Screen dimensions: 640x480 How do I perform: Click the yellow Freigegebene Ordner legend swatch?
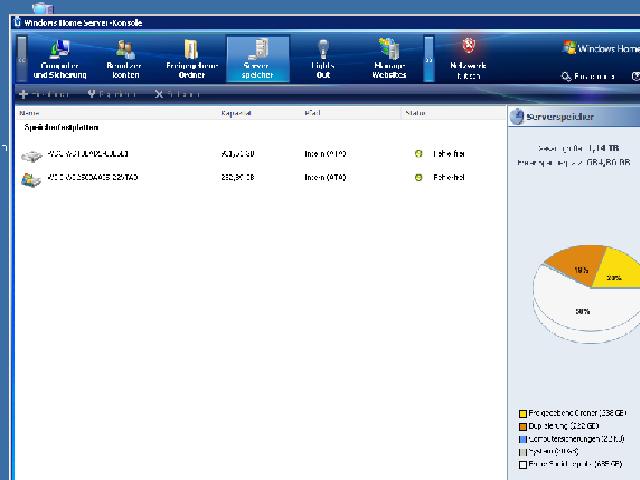[522, 413]
